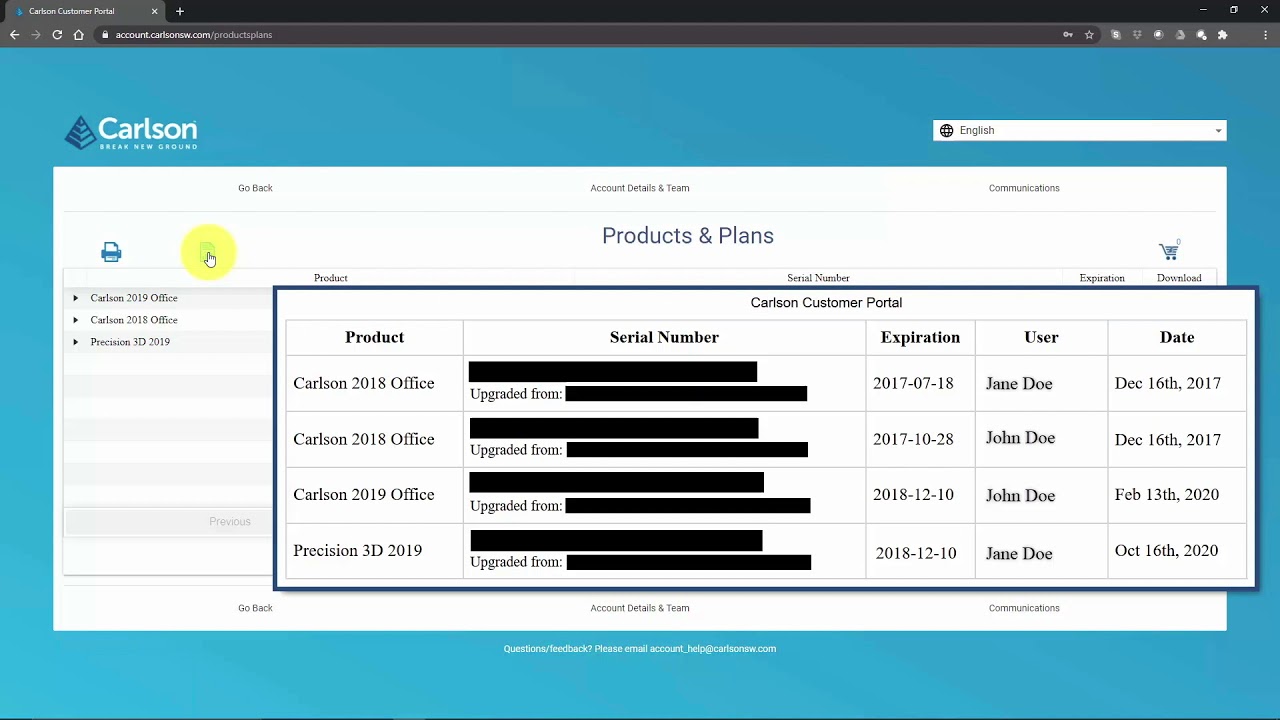
Task: Click the globe icon in language selector
Action: pyautogui.click(x=947, y=131)
